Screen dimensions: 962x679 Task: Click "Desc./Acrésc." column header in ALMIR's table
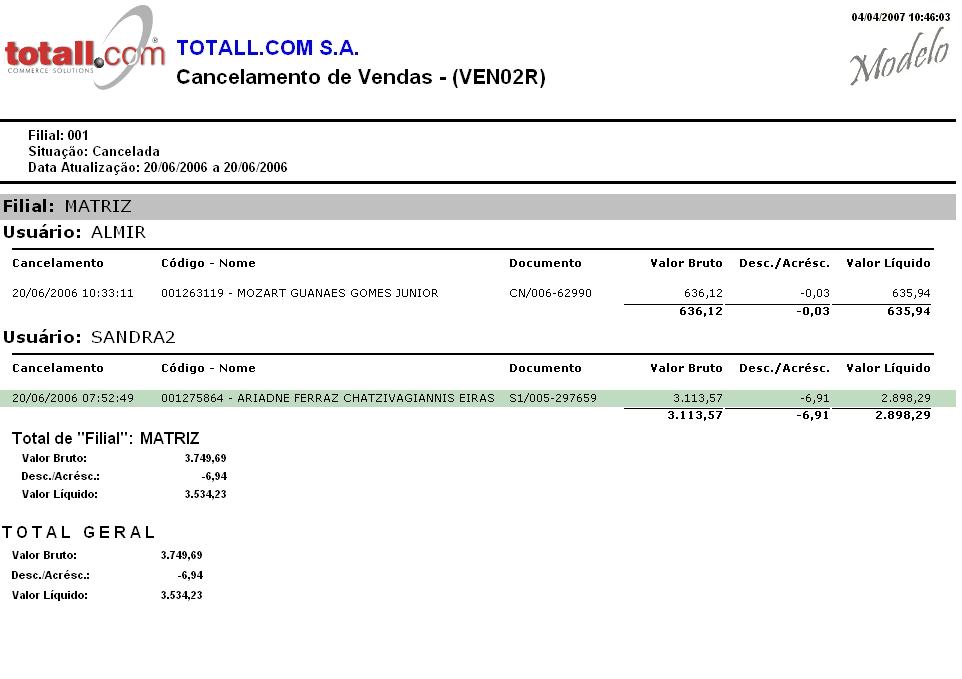[784, 263]
